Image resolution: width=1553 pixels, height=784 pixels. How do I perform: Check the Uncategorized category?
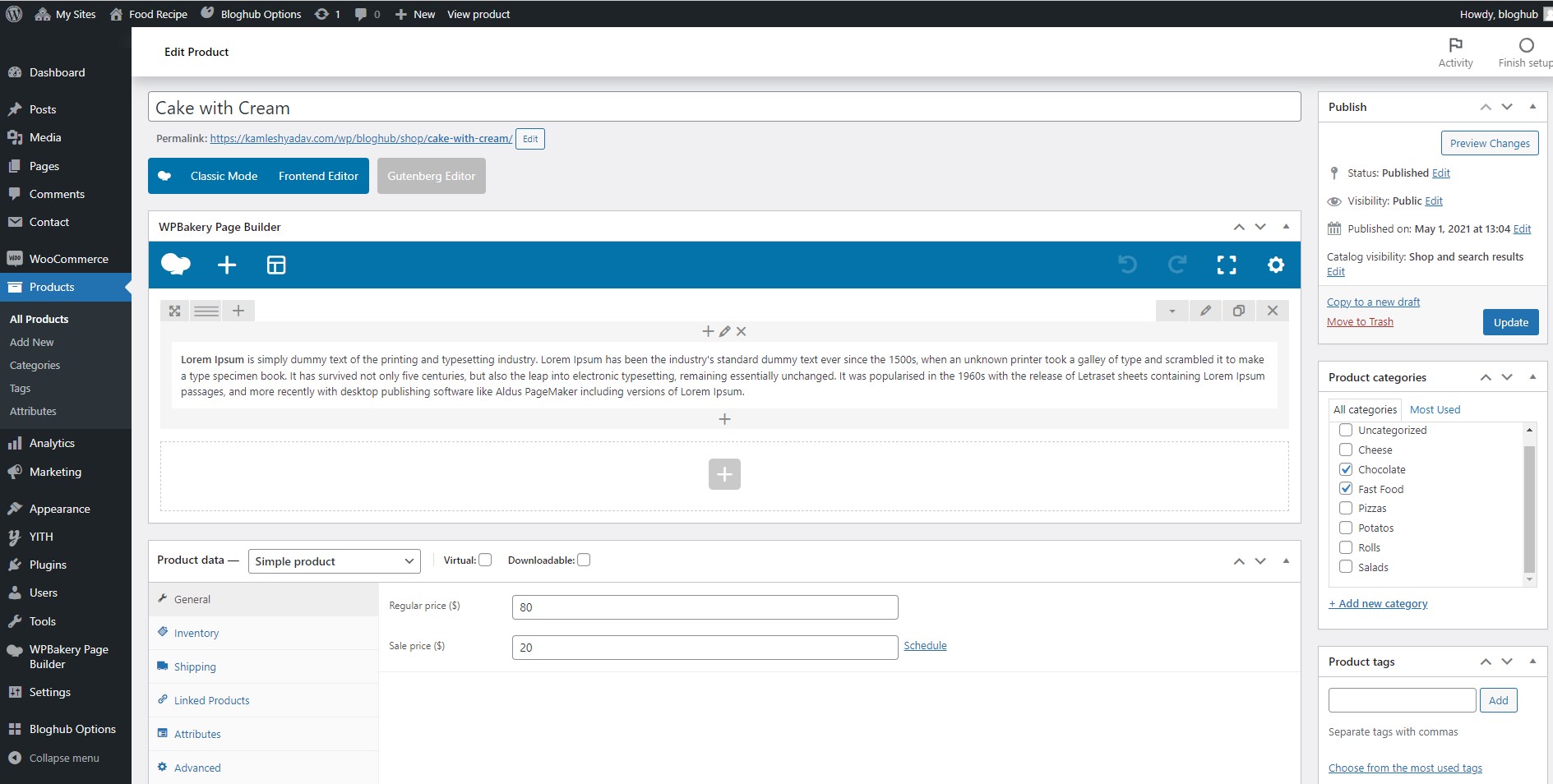pyautogui.click(x=1346, y=430)
